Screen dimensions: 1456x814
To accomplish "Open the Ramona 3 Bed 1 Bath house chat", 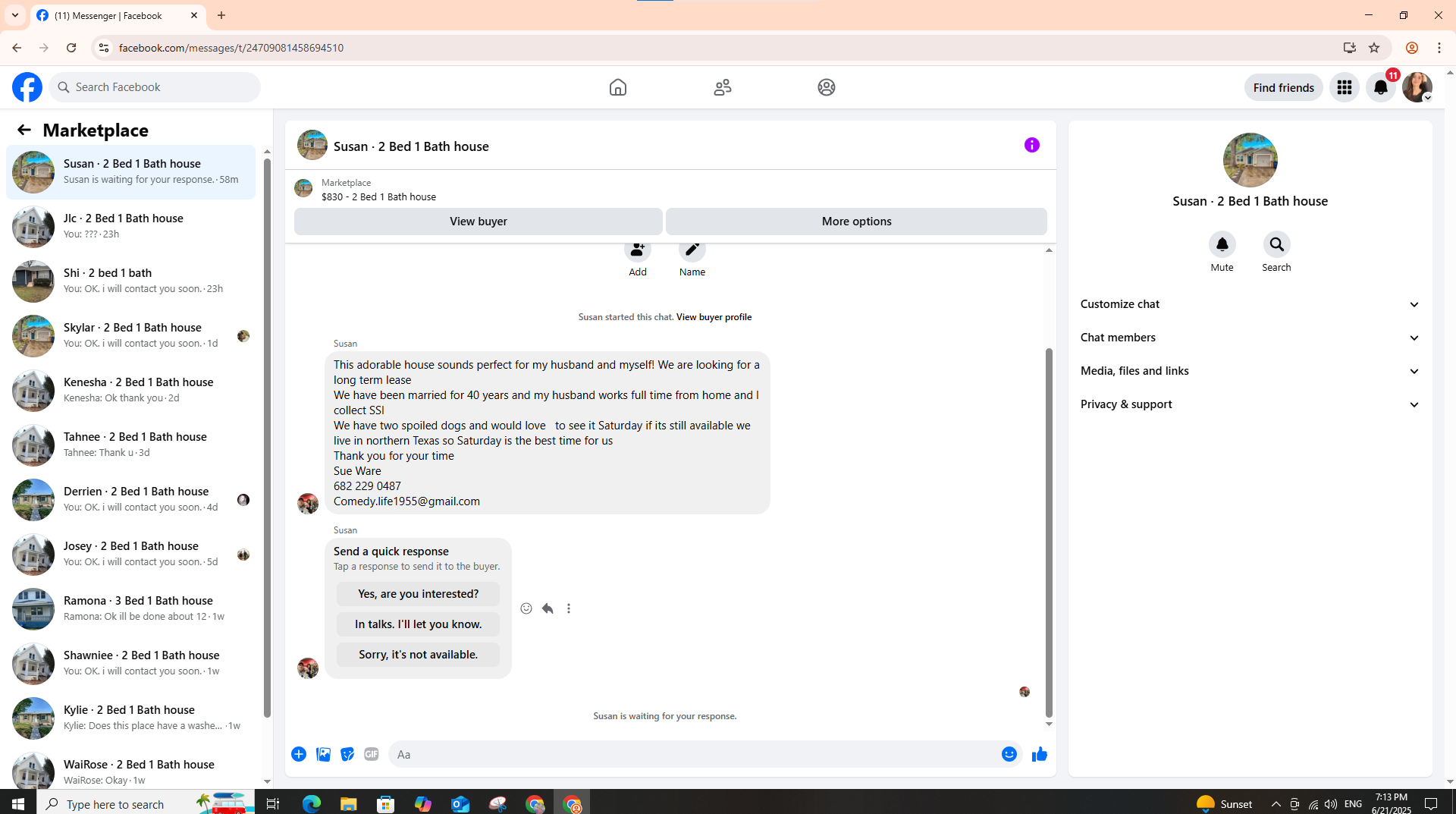I will (130, 608).
